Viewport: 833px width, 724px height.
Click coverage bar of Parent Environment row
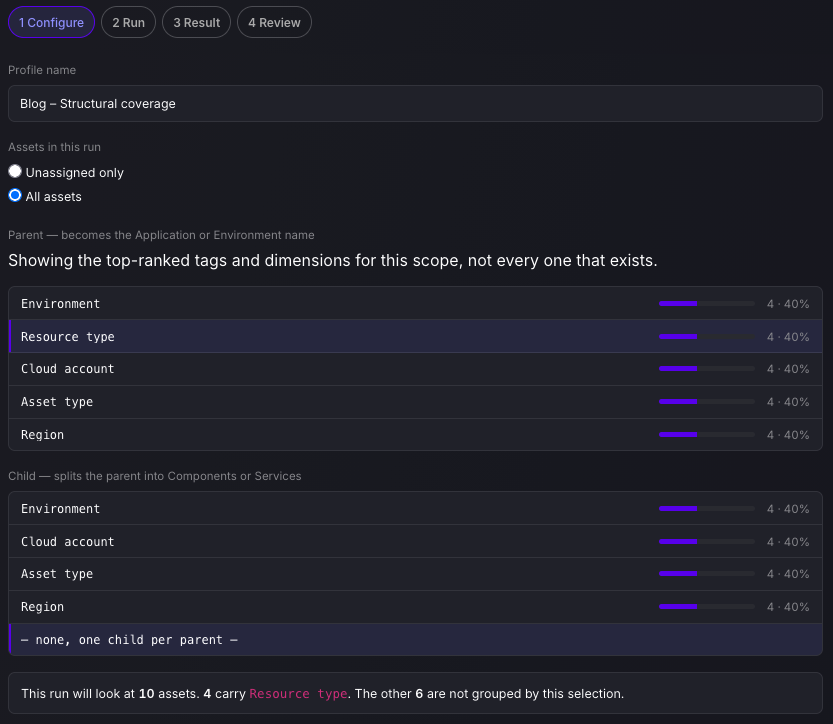click(707, 304)
